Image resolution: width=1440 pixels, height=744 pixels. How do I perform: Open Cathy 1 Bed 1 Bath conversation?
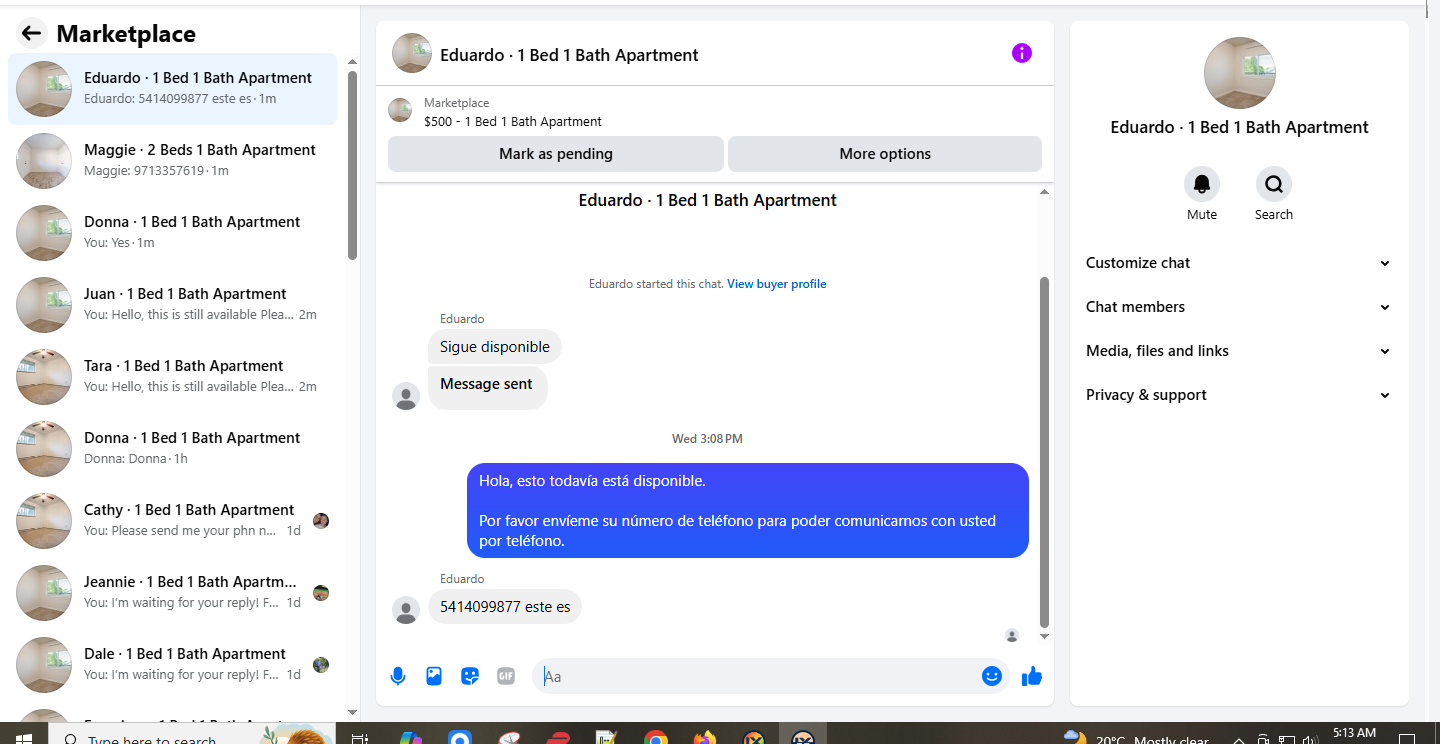coord(172,521)
